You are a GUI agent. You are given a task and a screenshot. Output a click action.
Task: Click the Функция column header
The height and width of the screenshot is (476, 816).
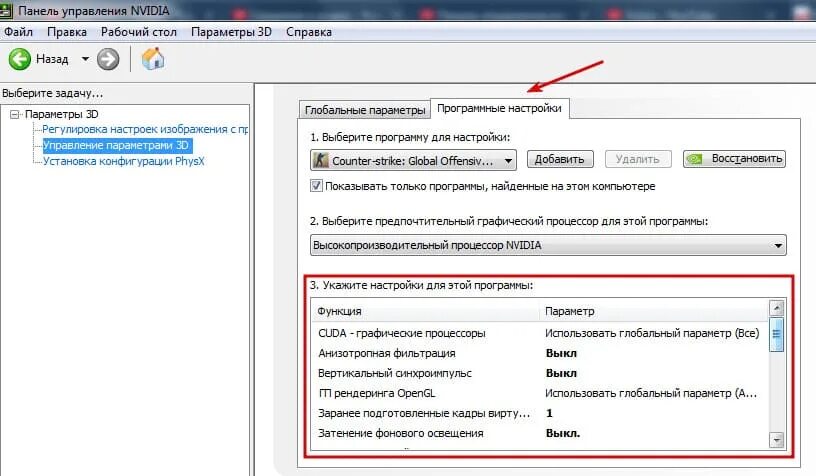426,311
